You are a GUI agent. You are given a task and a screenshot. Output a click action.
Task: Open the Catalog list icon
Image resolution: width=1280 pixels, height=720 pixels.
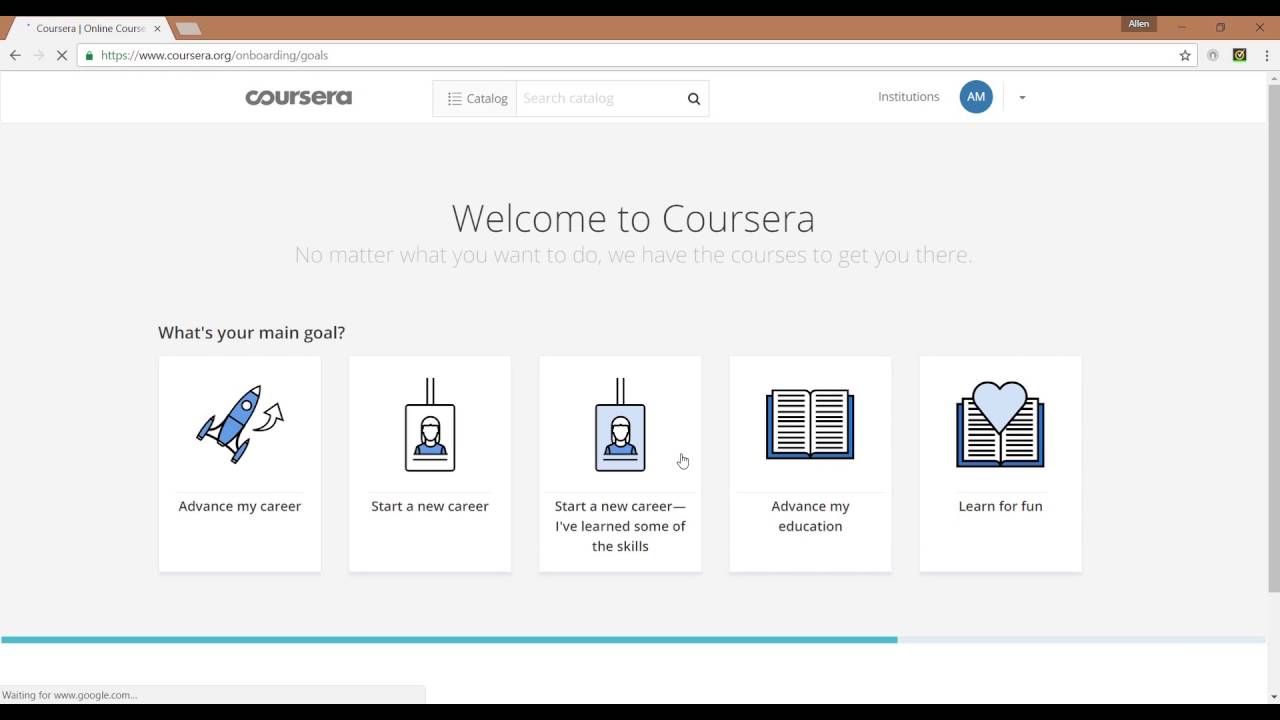point(452,98)
